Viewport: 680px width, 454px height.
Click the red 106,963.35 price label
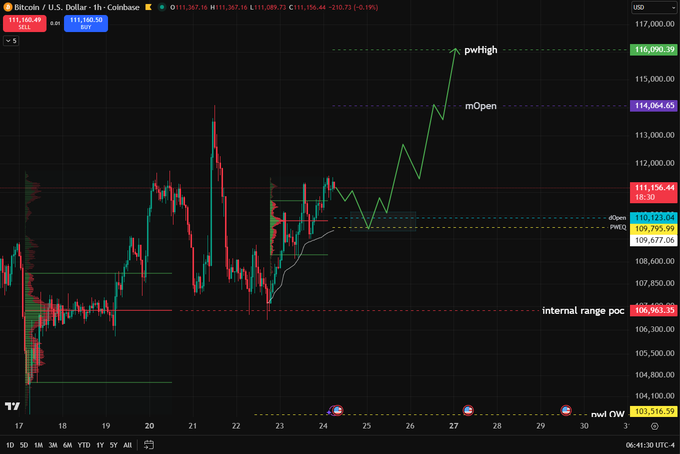[x=654, y=310]
